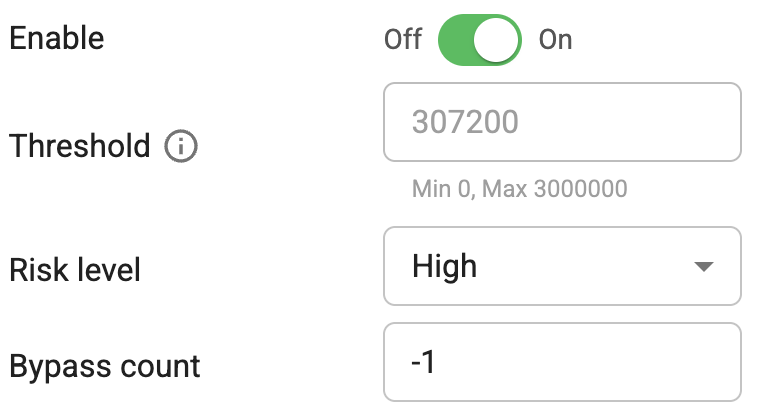Click the Min 0, Max 3000000 hint
This screenshot has width=766, height=412.
[x=519, y=188]
